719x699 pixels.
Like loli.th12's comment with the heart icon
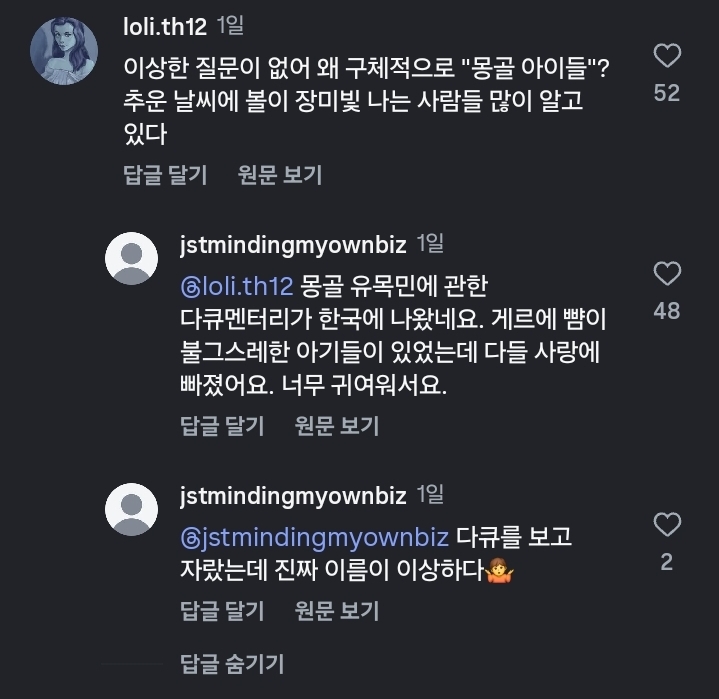click(666, 55)
